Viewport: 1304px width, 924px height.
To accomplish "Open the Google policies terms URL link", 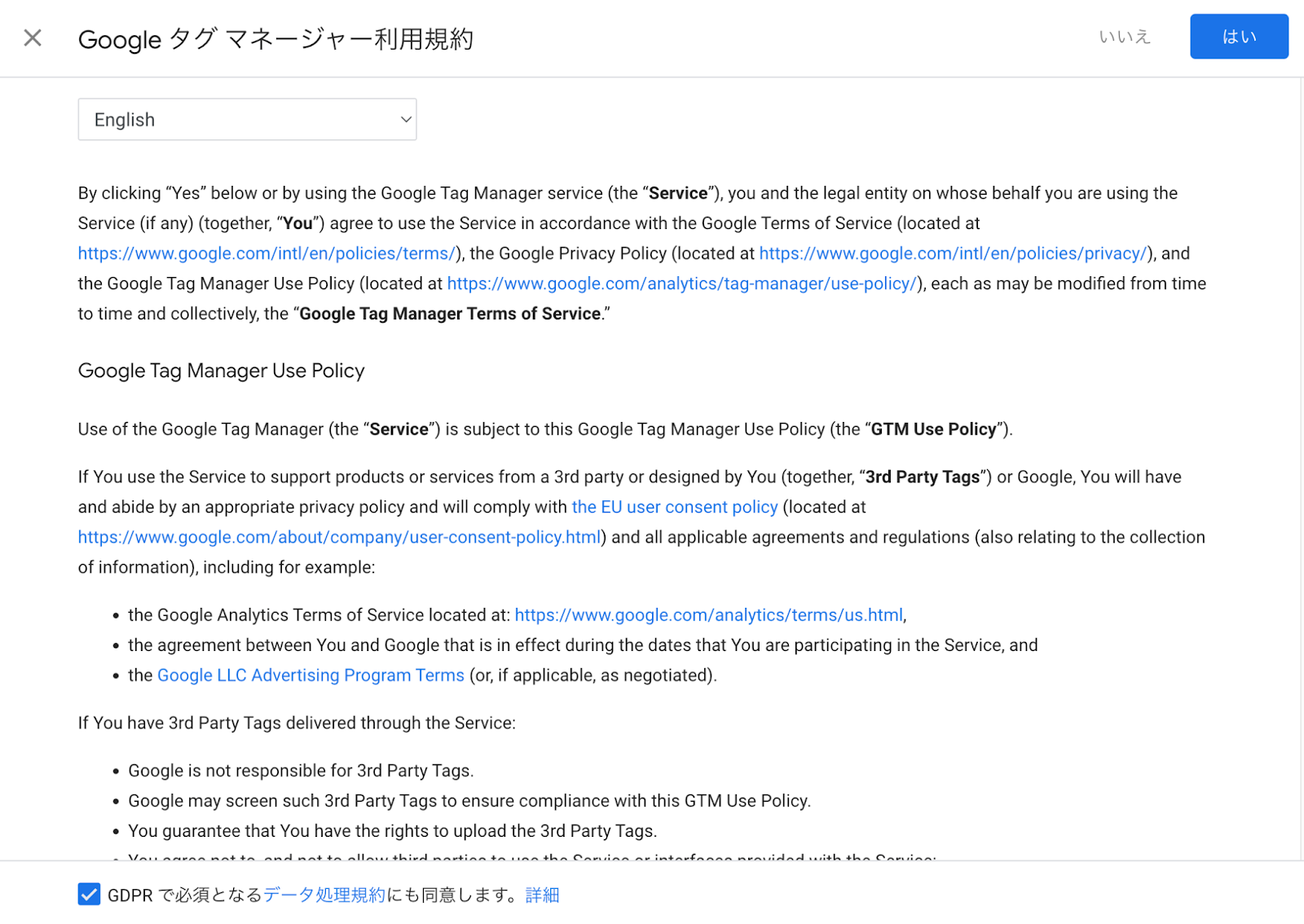I will (267, 253).
